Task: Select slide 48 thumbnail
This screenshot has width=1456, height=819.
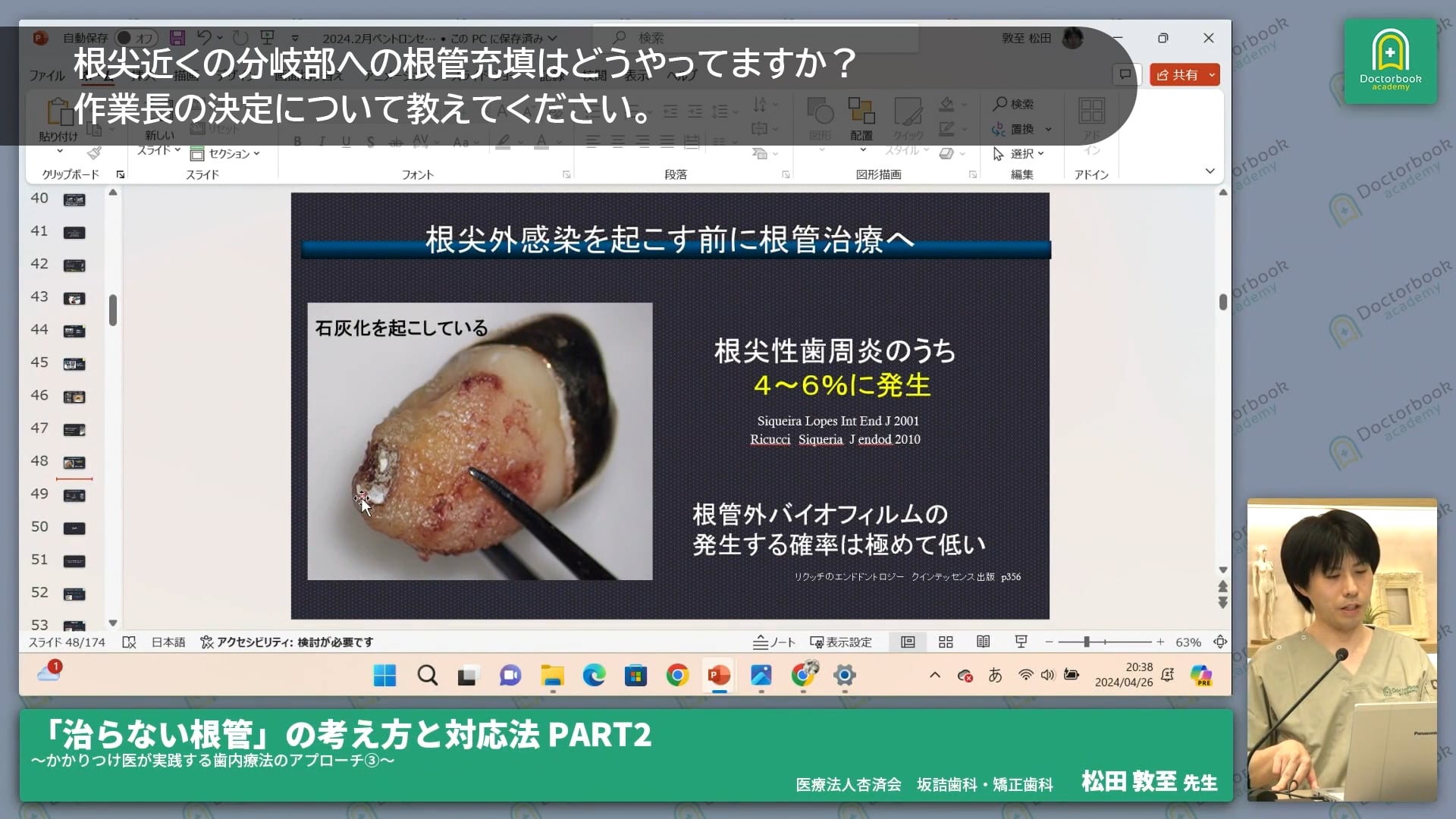Action: (74, 463)
